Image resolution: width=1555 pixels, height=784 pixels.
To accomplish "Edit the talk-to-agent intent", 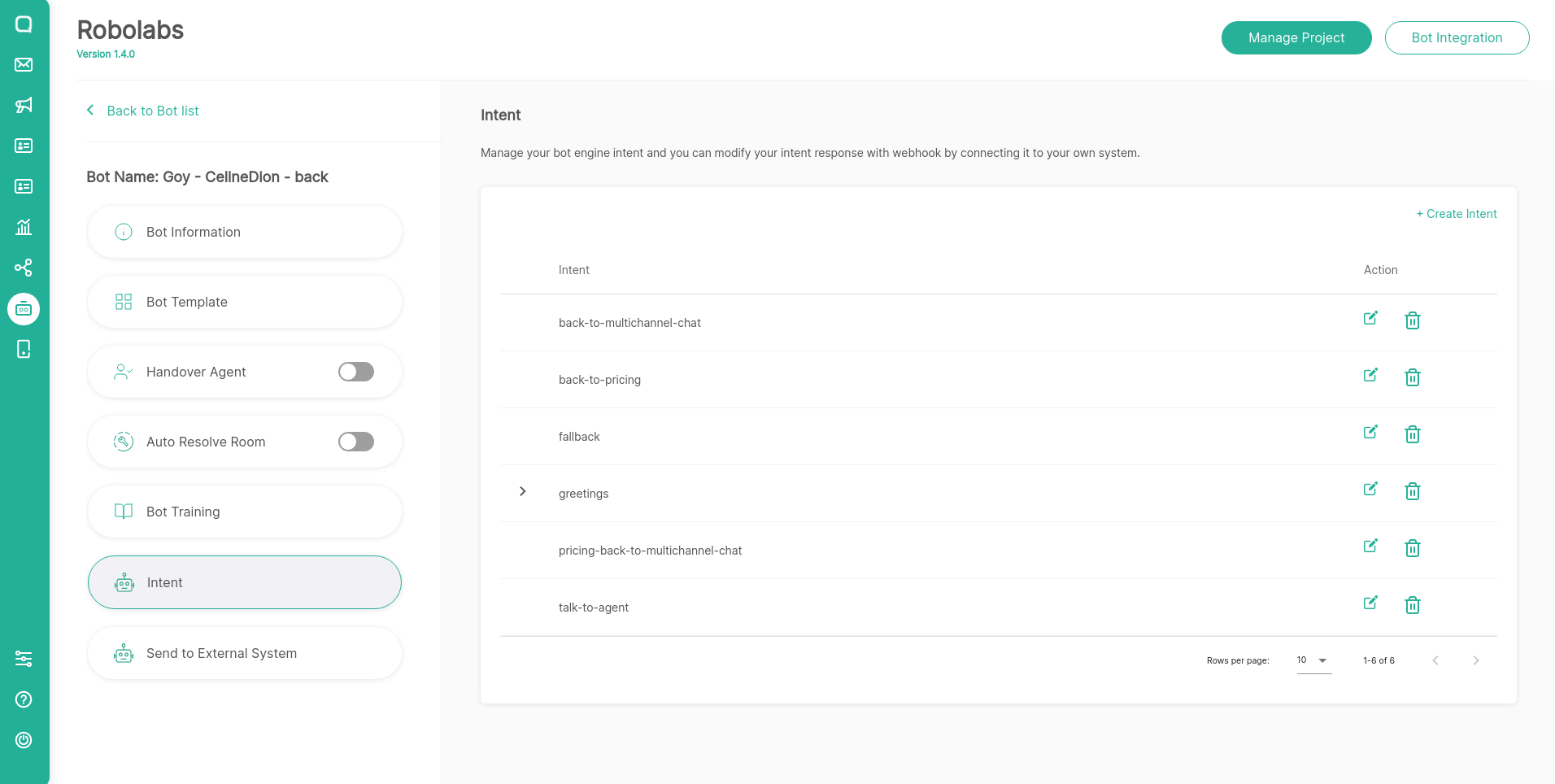I will 1370,603.
